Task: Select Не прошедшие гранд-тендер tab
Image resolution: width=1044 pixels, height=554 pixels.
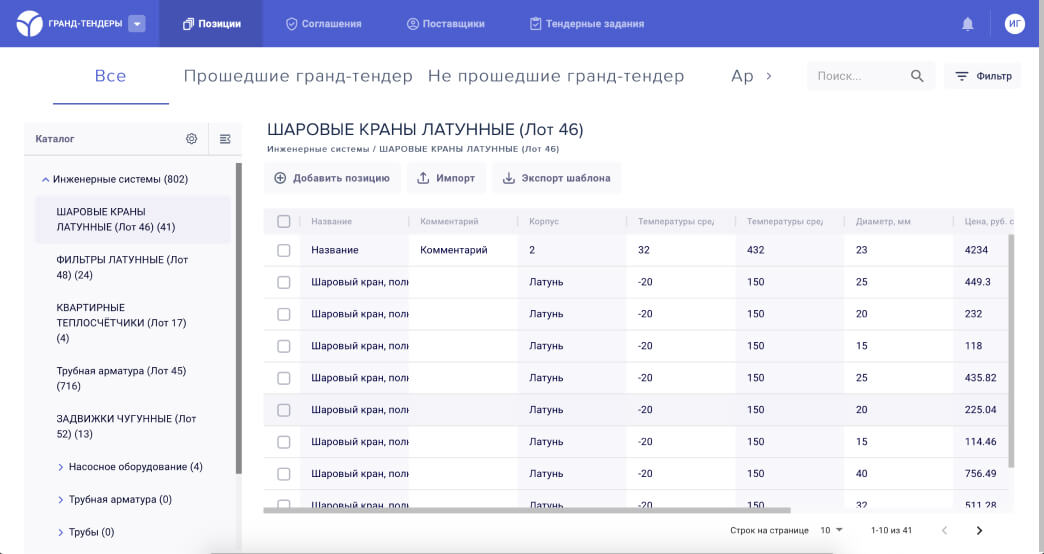Action: (556, 76)
